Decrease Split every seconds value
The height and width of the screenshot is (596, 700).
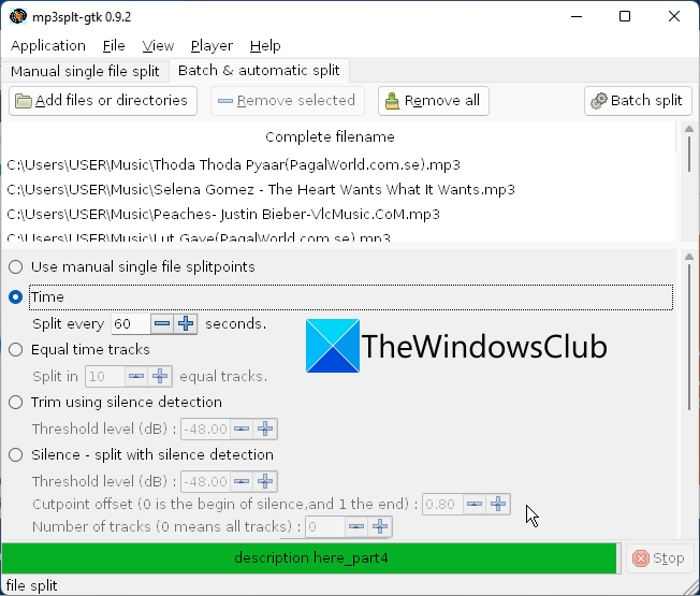tap(162, 324)
